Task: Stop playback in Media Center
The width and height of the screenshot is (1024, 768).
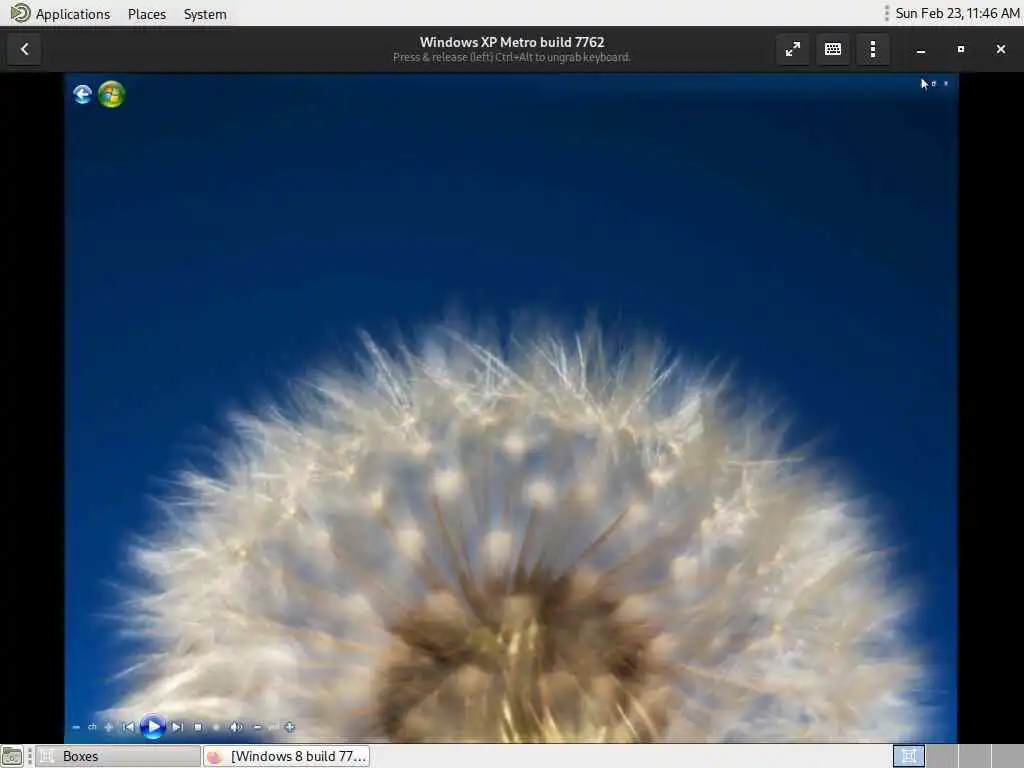Action: [x=198, y=727]
